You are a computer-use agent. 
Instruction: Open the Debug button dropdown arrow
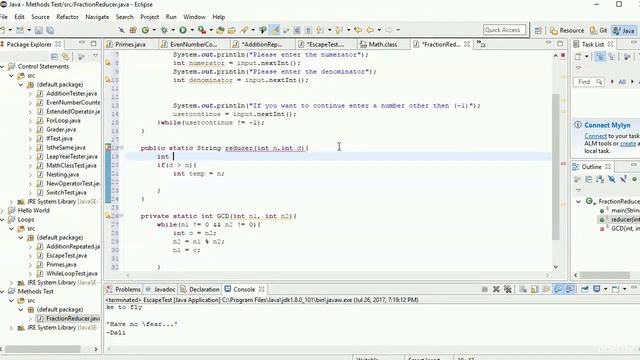coord(173,30)
